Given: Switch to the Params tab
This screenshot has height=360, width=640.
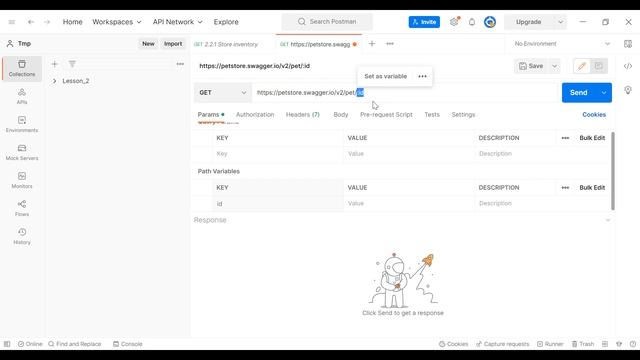Looking at the screenshot, I should point(211,115).
